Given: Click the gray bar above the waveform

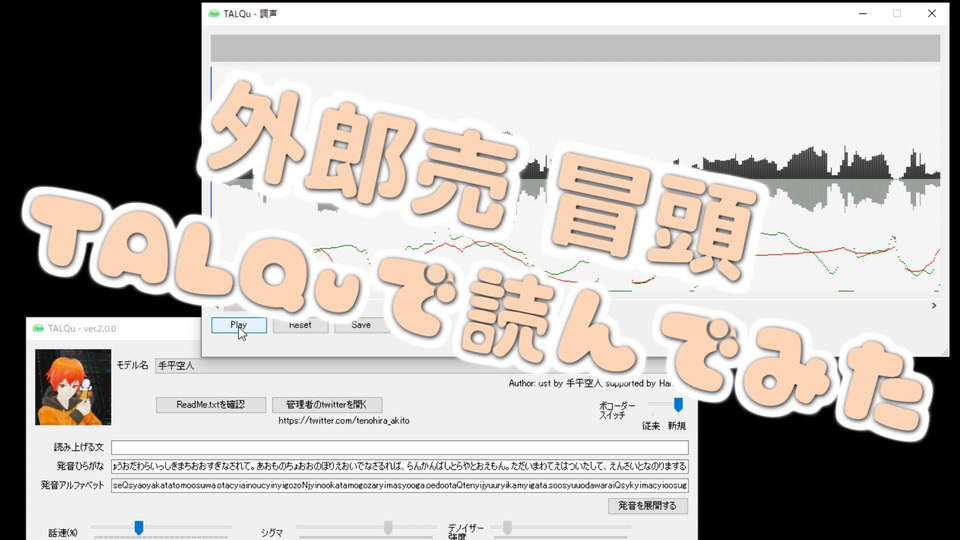Looking at the screenshot, I should 575,48.
